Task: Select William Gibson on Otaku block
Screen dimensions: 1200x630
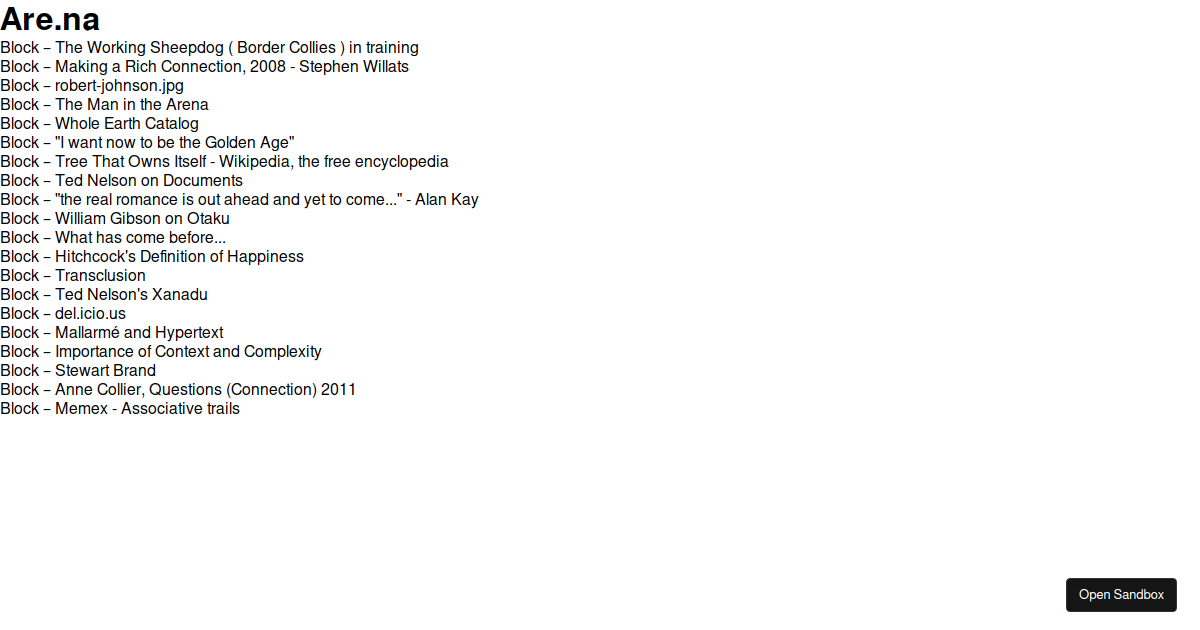Action: coord(115,218)
